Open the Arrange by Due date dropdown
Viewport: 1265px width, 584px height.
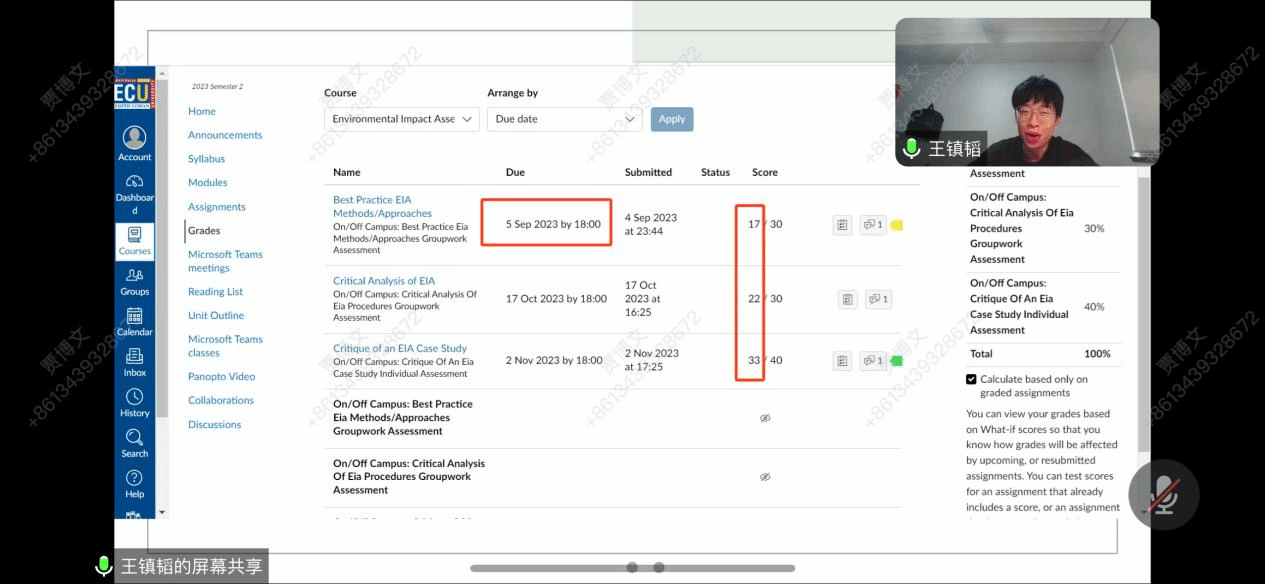(x=564, y=119)
